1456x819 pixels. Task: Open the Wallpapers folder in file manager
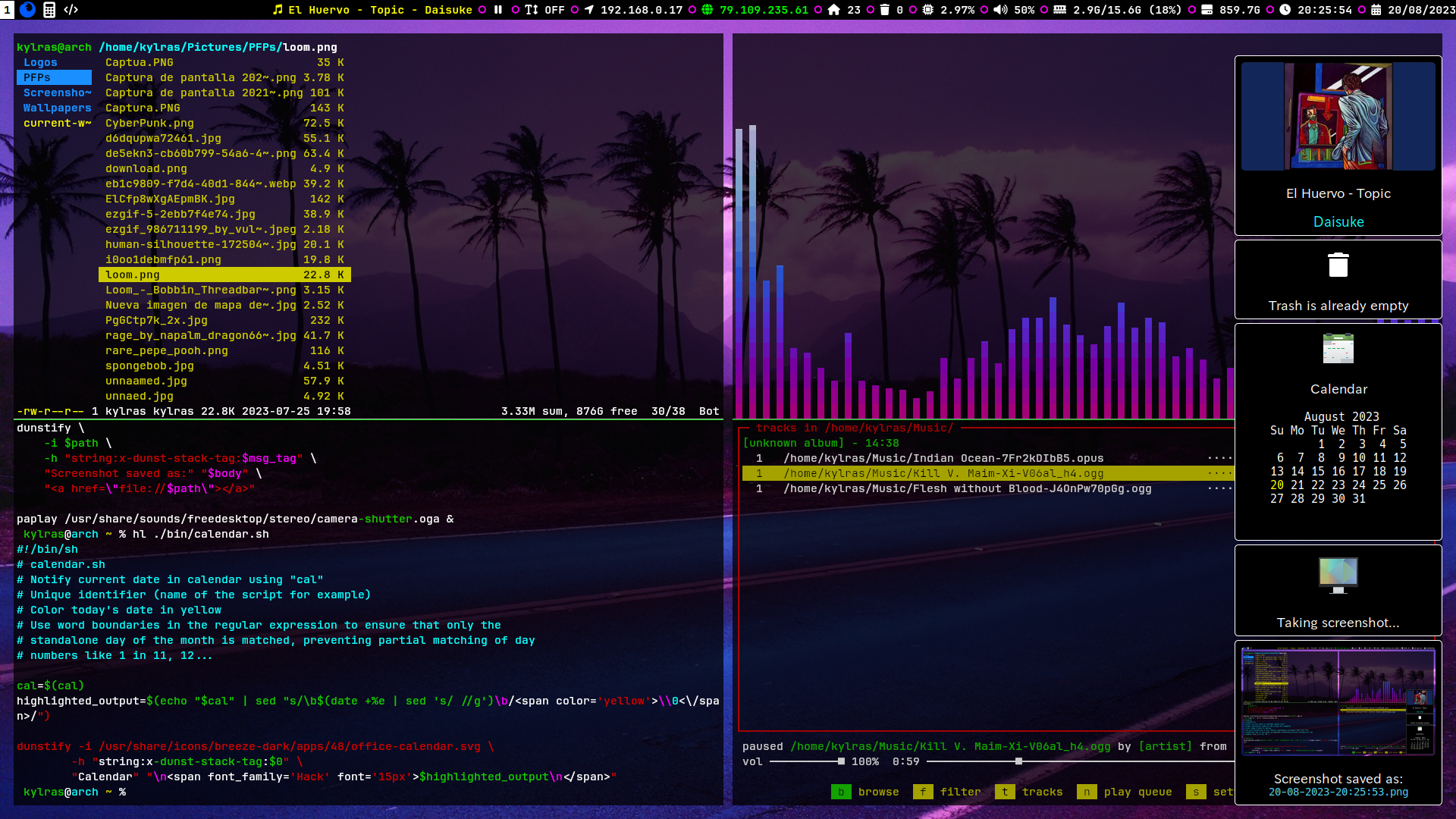coord(57,108)
